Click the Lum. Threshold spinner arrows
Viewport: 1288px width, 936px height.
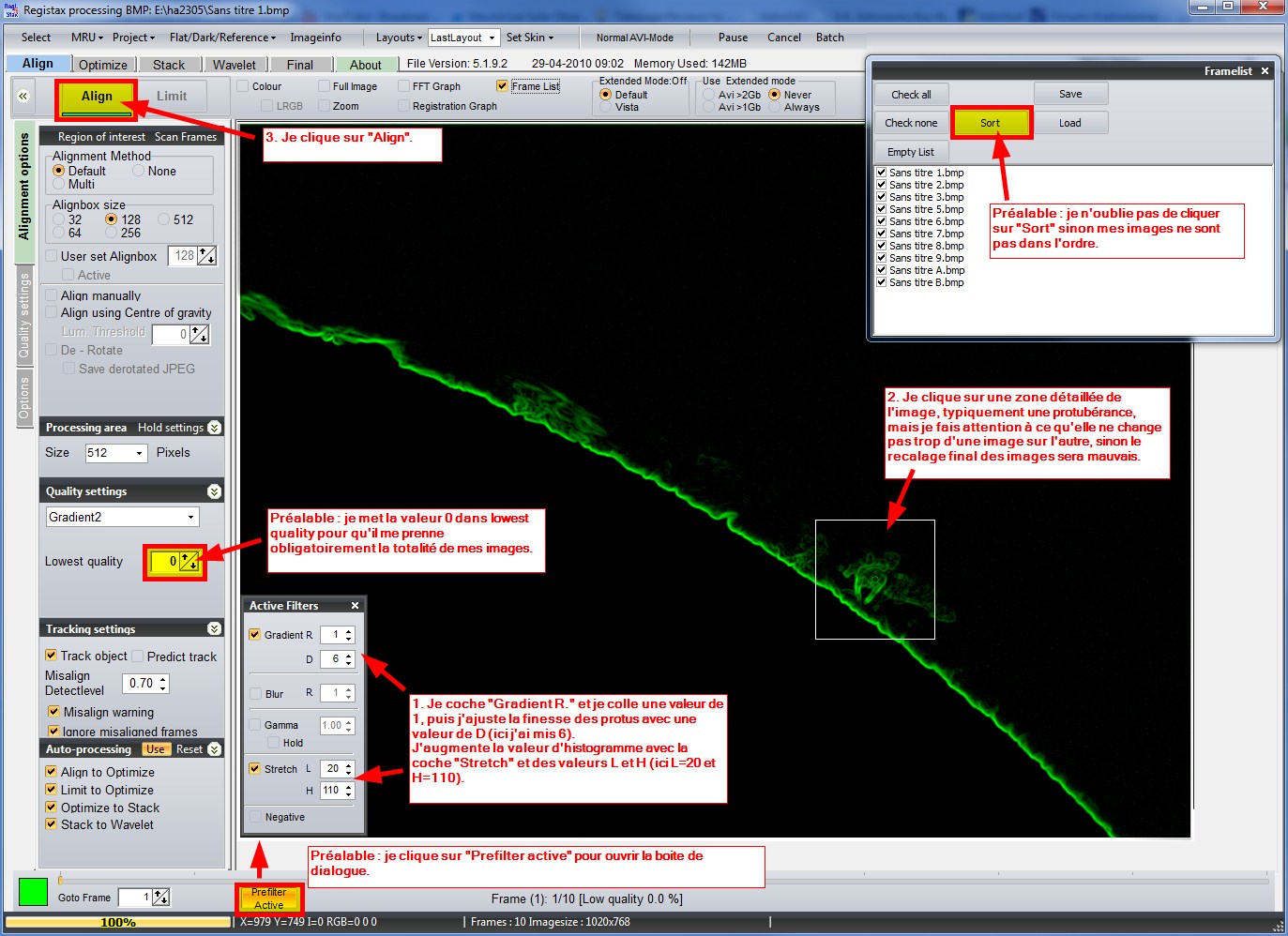pyautogui.click(x=200, y=334)
